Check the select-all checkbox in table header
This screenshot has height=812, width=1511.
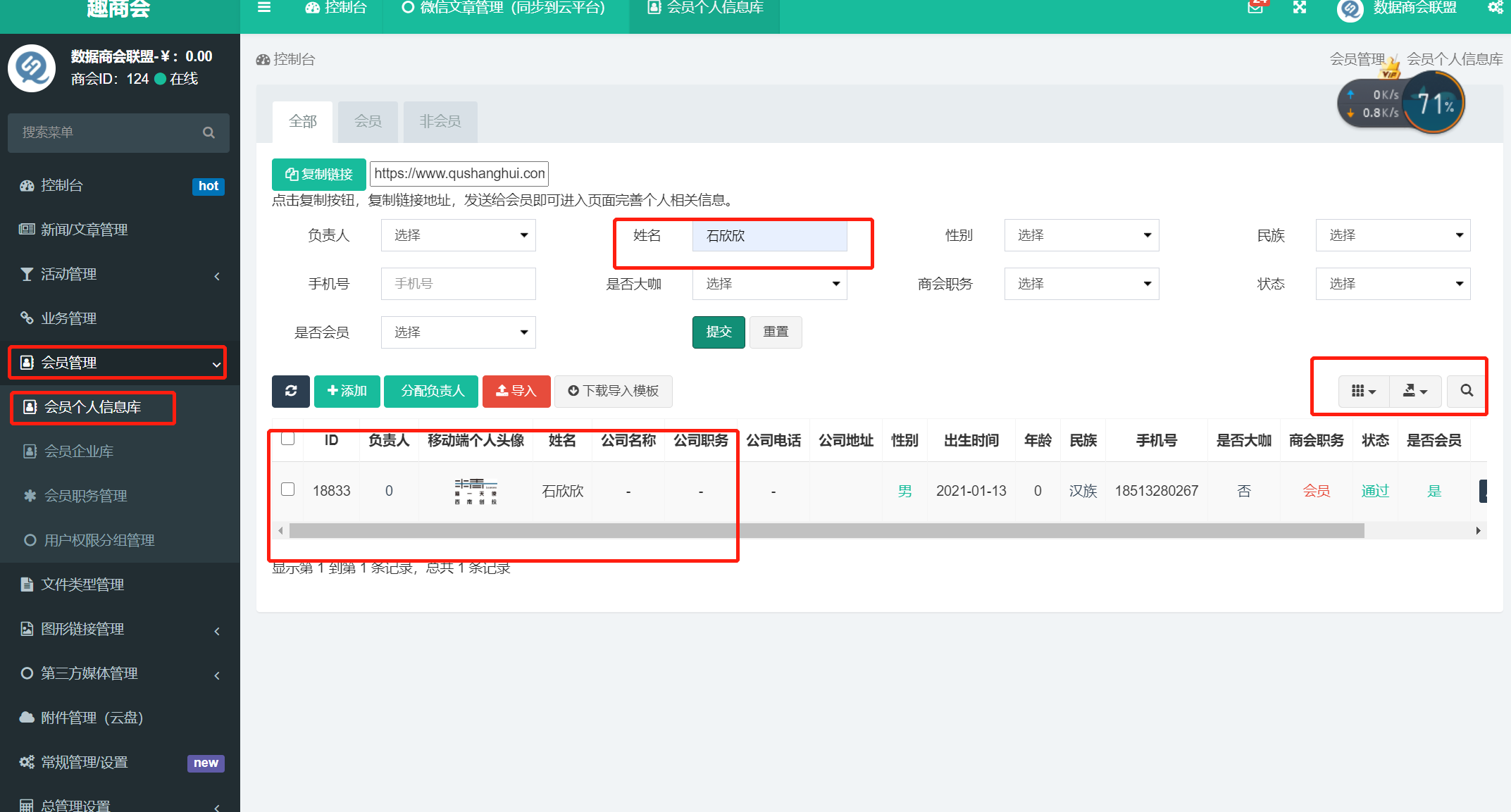(287, 439)
